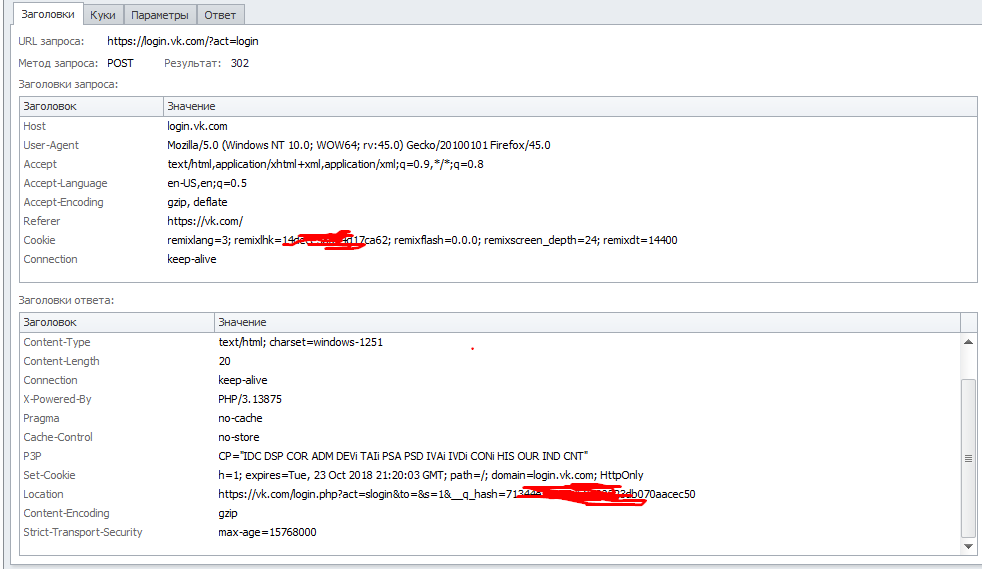Click the request headers Заголовок column header
Image resolution: width=982 pixels, height=569 pixels.
[91, 106]
